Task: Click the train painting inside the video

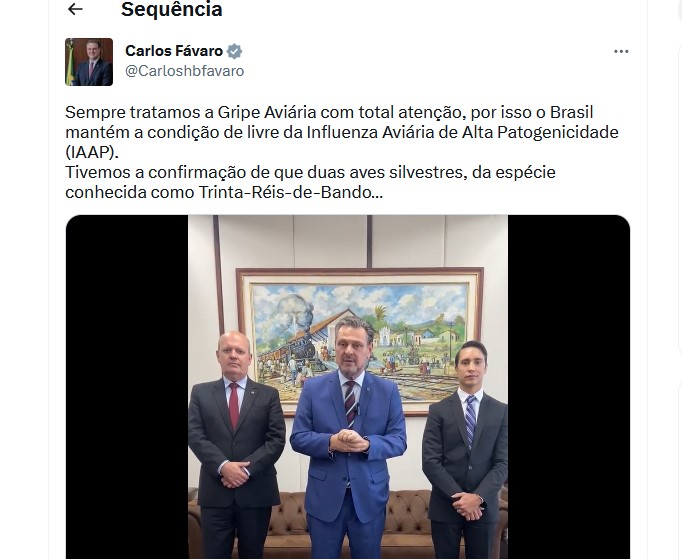Action: [360, 341]
